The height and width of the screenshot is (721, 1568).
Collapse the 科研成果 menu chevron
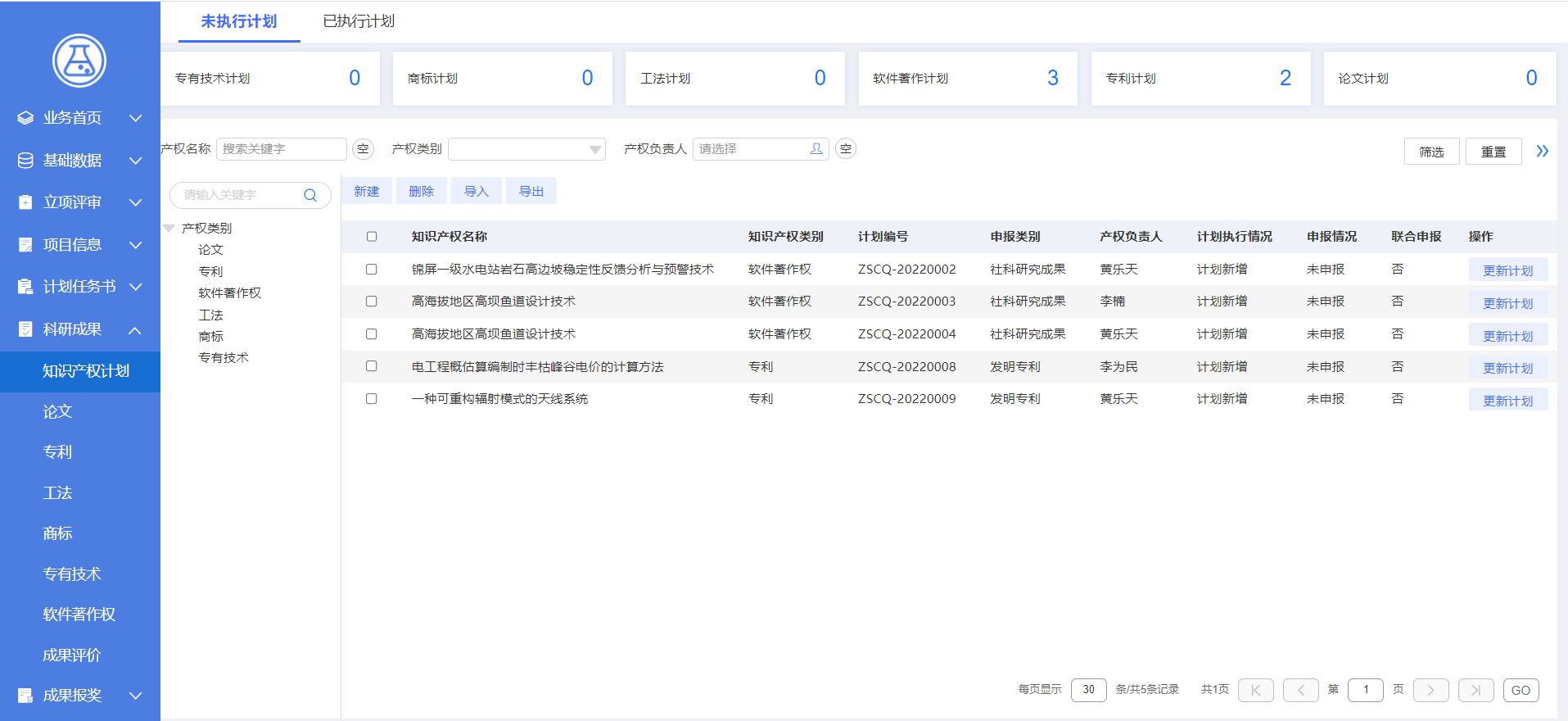[x=136, y=329]
